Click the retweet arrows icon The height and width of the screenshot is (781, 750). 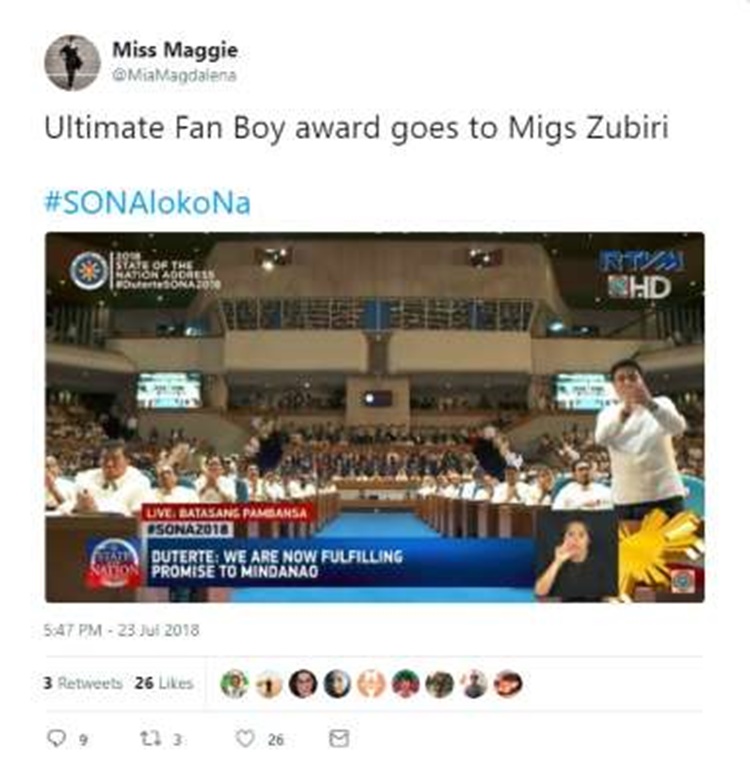coord(151,738)
